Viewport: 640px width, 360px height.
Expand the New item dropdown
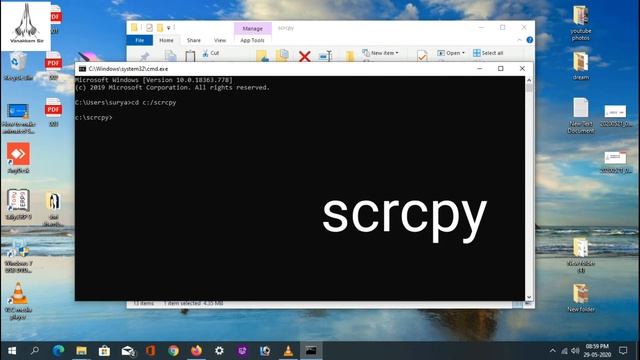point(380,53)
